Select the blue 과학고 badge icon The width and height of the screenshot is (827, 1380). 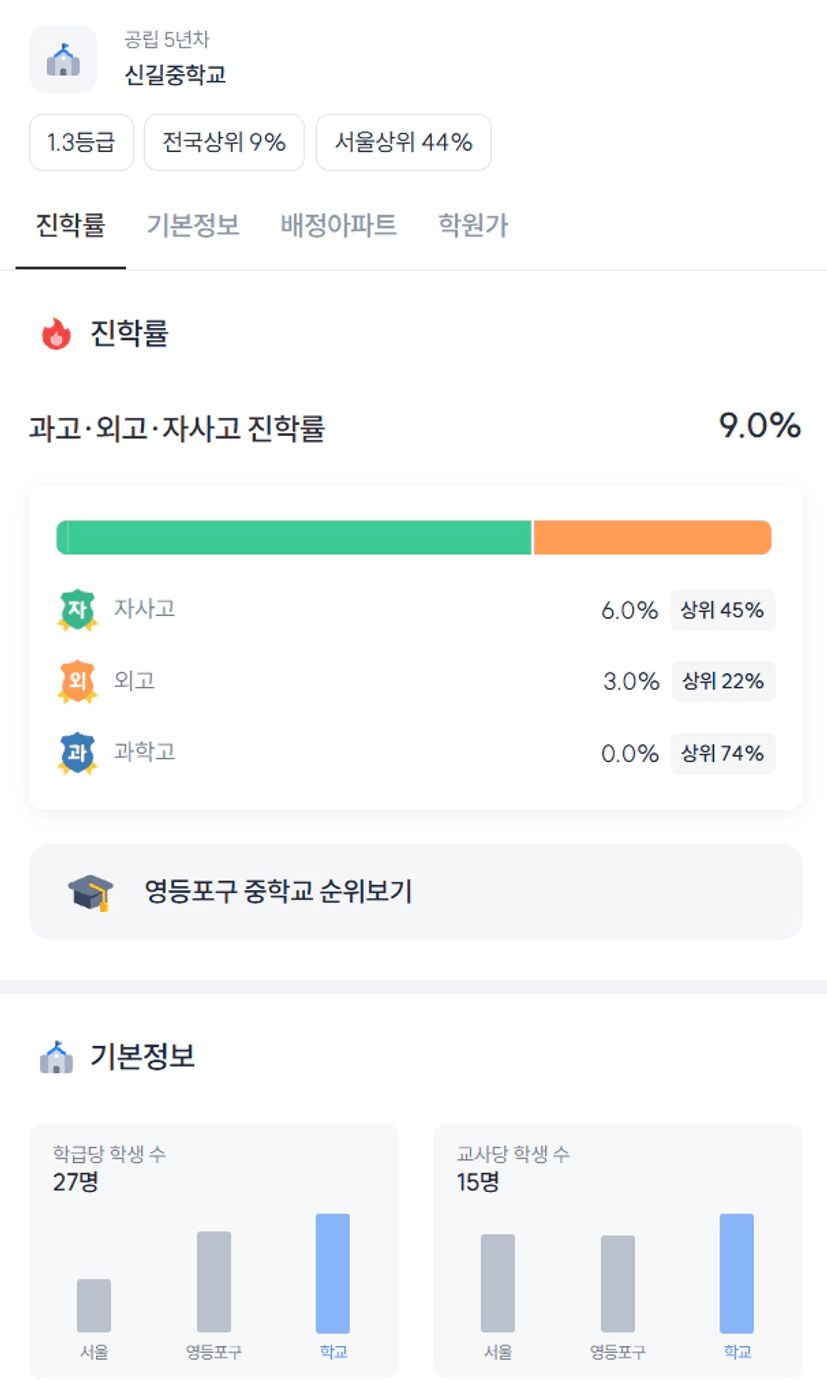coord(77,754)
